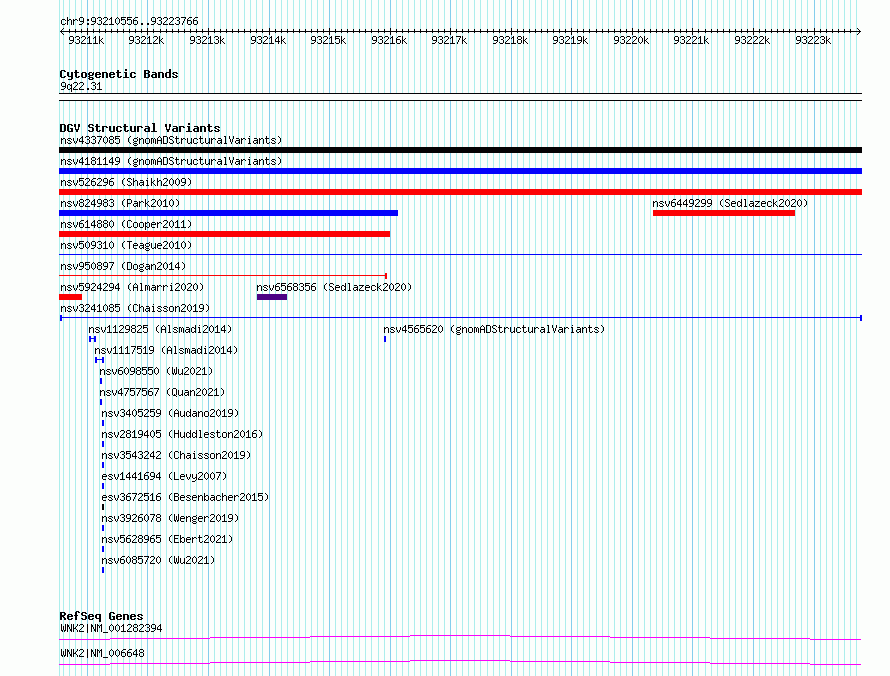
Task: Click the 93216k ruler tick label
Action: point(389,40)
